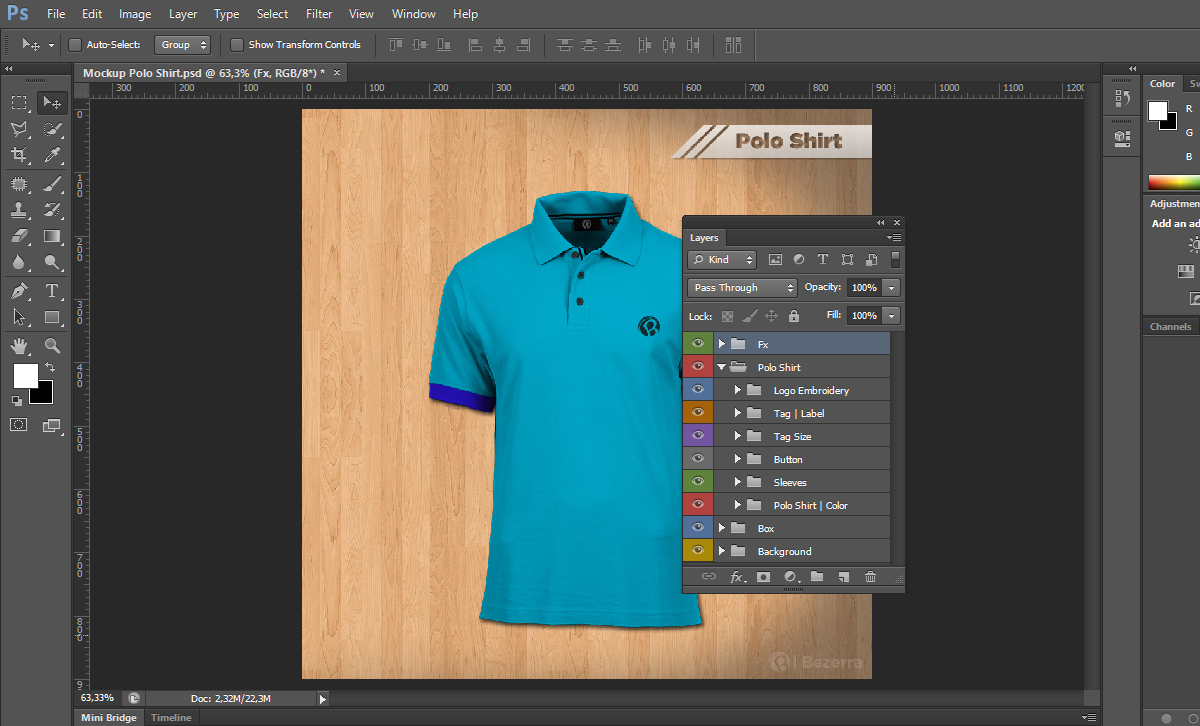Hide the Polo Shirt group
1200x726 pixels.
[698, 367]
